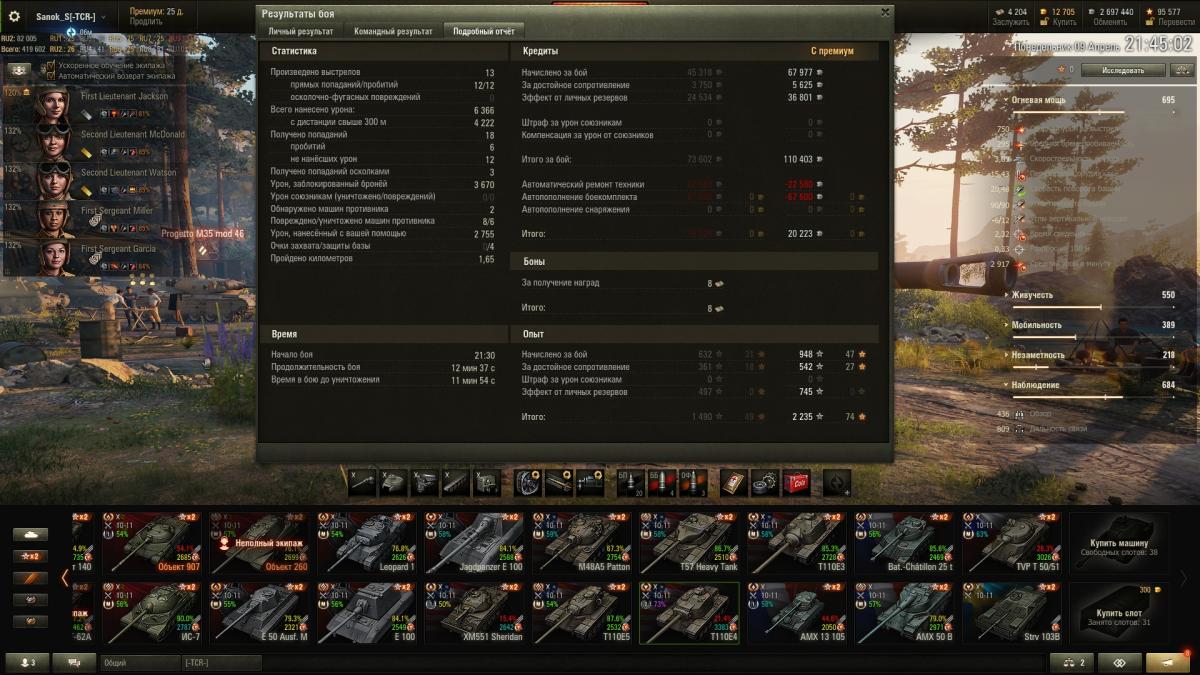Select TVP T 50/51 in carousel
The width and height of the screenshot is (1200, 675).
click(1012, 543)
